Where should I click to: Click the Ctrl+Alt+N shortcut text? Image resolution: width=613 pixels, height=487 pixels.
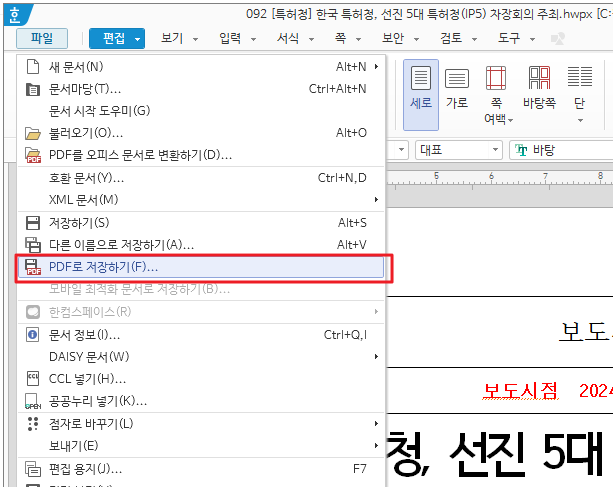tap(337, 89)
